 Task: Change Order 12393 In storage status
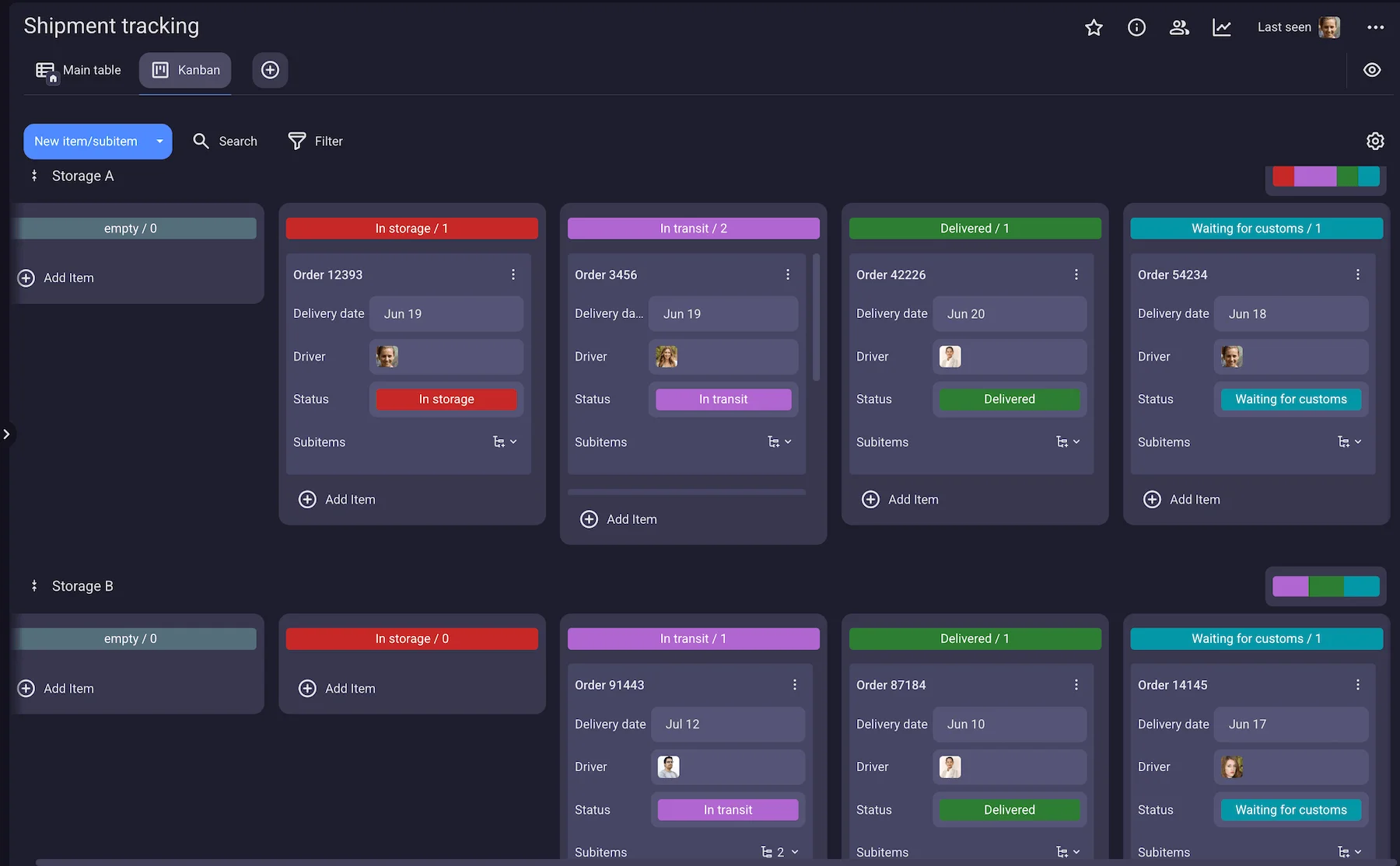[446, 400]
